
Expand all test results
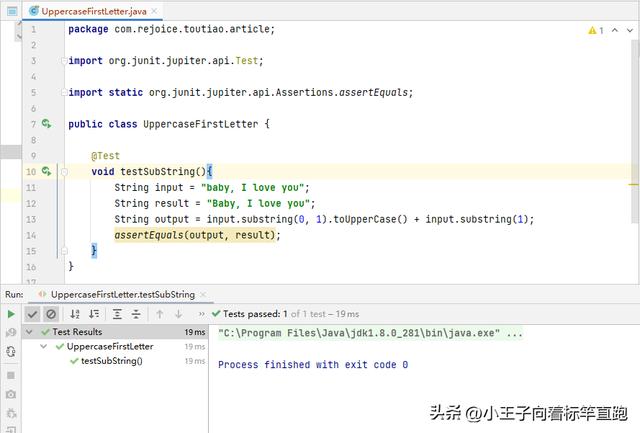pyautogui.click(x=117, y=314)
